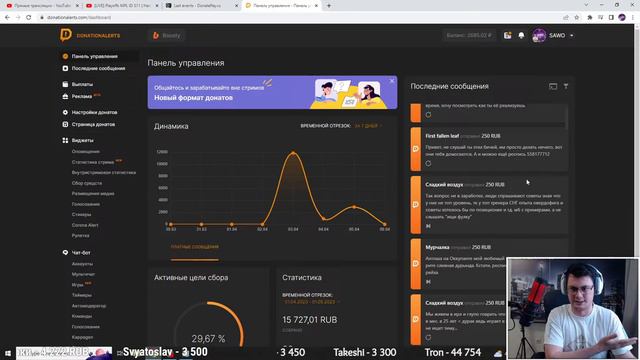Open the Статистика date range dropdown
Viewport: 640px width, 360px height.
(x=310, y=302)
